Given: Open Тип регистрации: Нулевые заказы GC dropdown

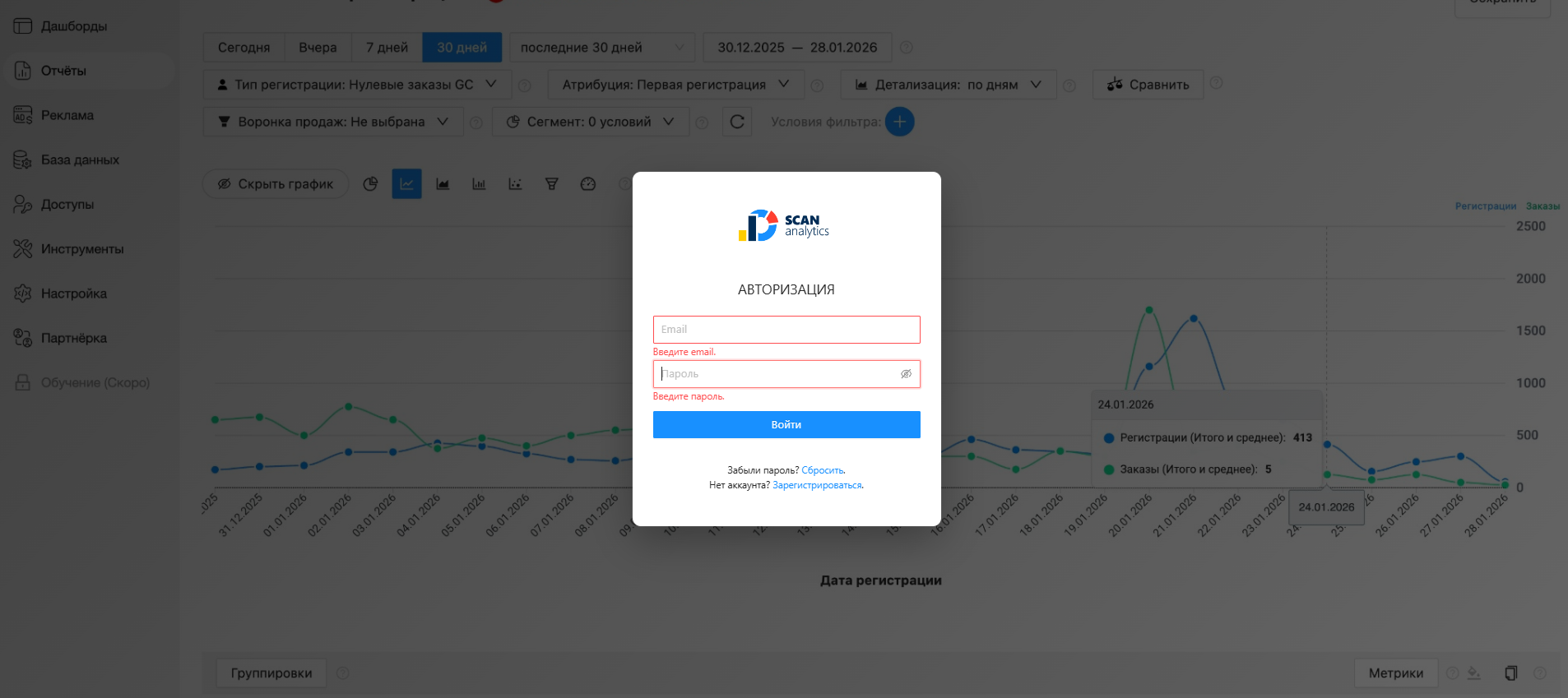Looking at the screenshot, I should pos(357,85).
